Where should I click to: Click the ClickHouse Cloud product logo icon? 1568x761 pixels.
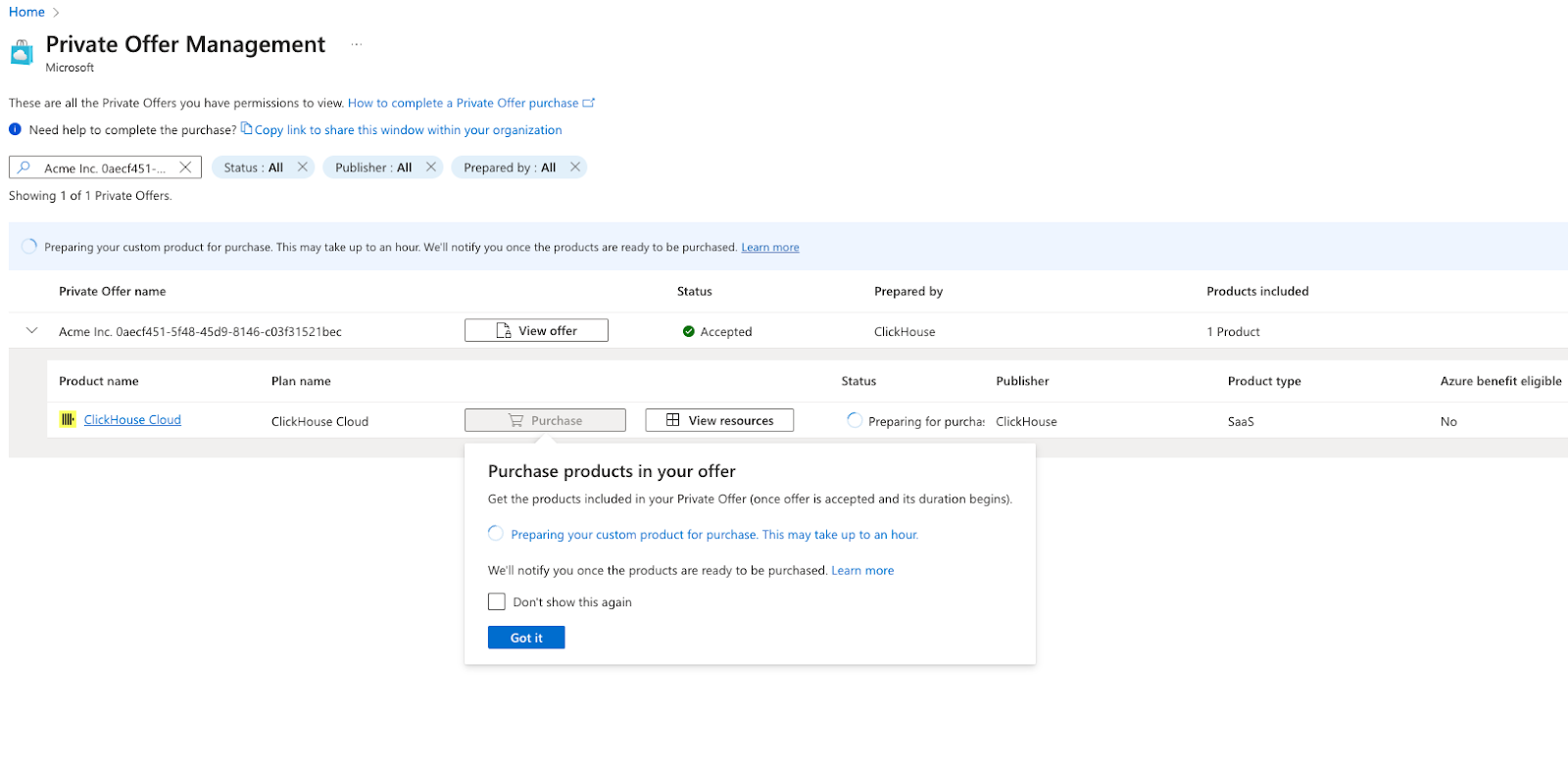tap(68, 420)
